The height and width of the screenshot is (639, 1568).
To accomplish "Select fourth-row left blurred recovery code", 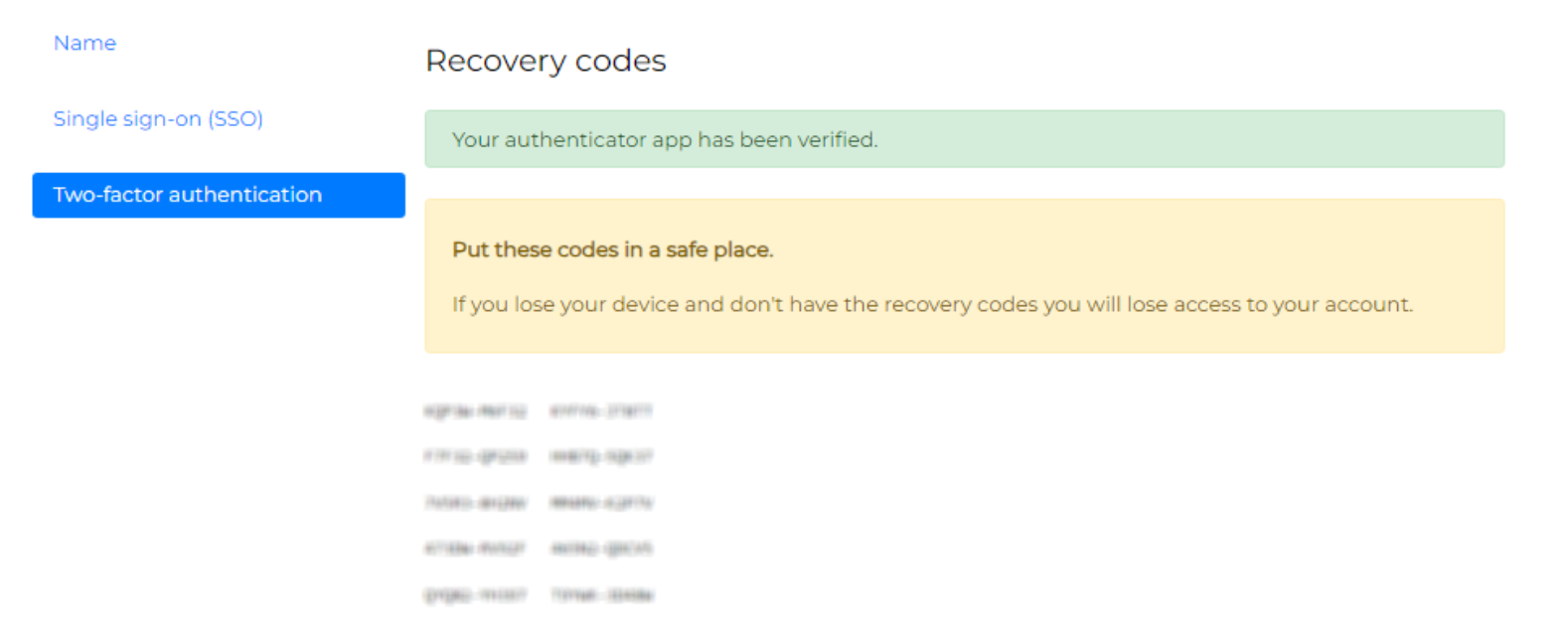I will (x=475, y=549).
